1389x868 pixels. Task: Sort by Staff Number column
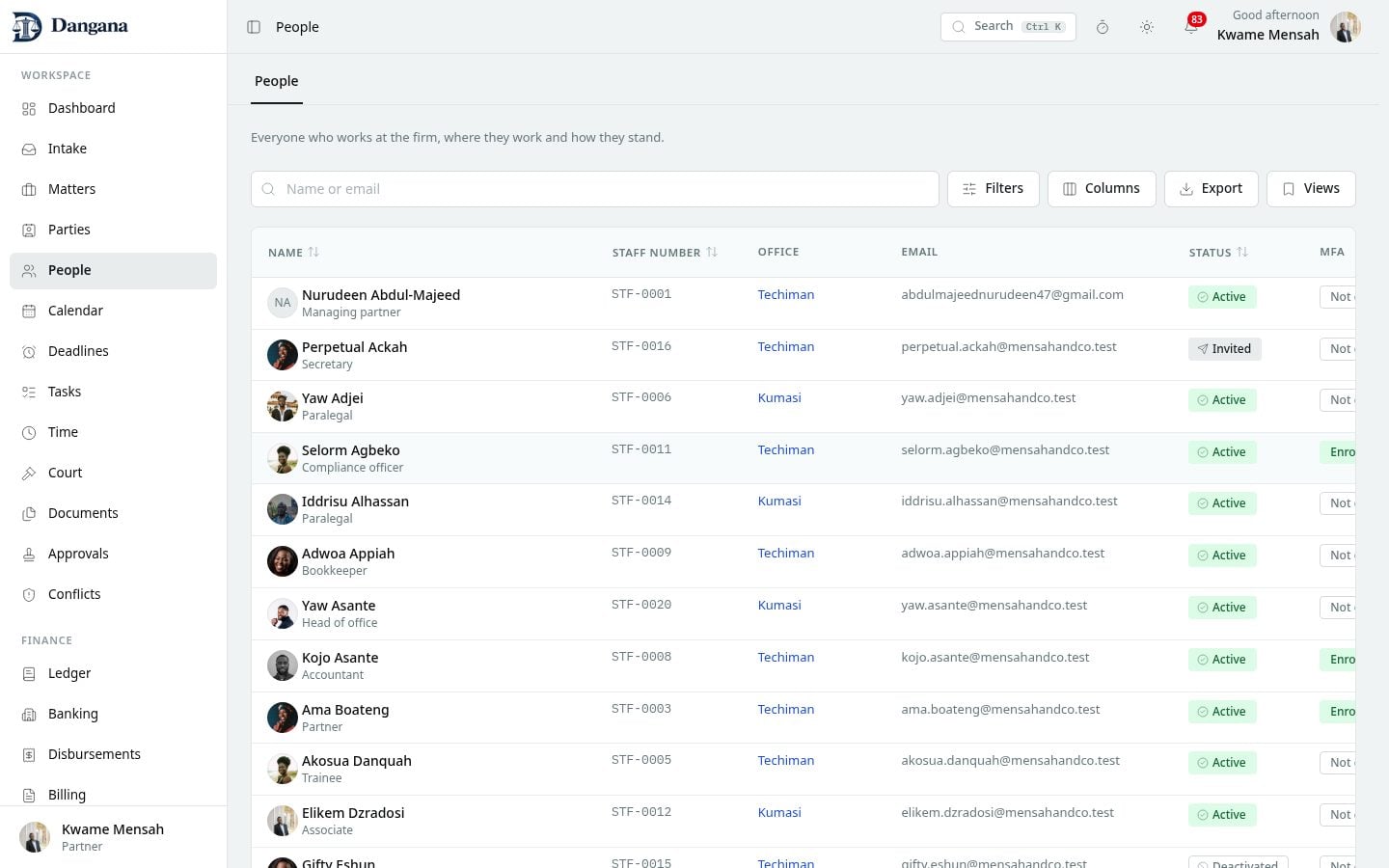pyautogui.click(x=665, y=253)
